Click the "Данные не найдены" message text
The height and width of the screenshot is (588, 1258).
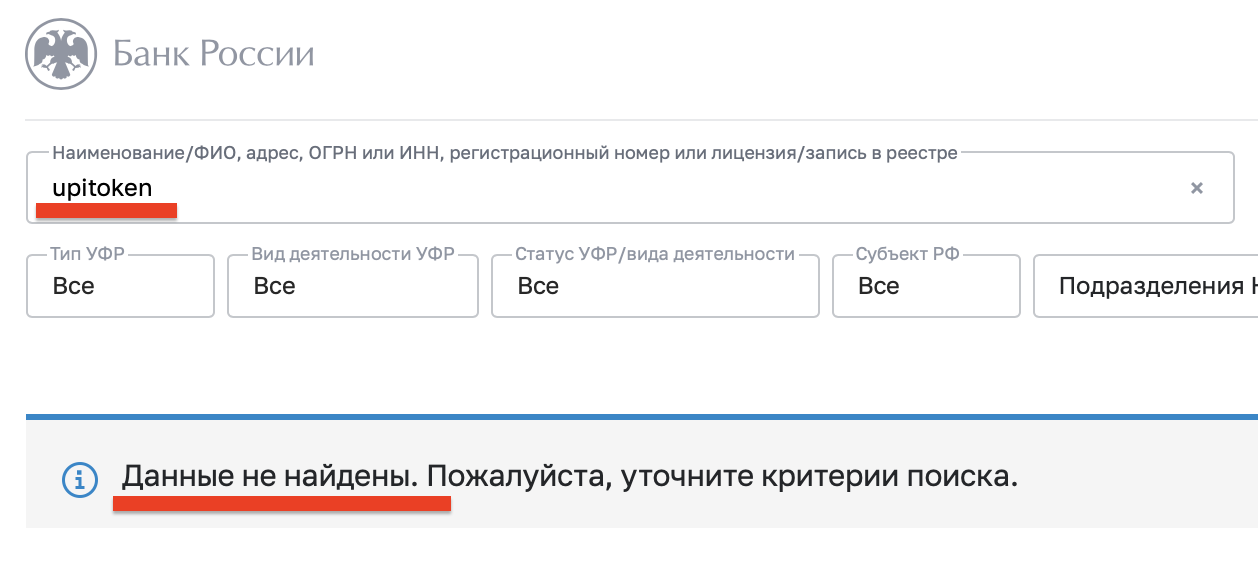pos(268,477)
